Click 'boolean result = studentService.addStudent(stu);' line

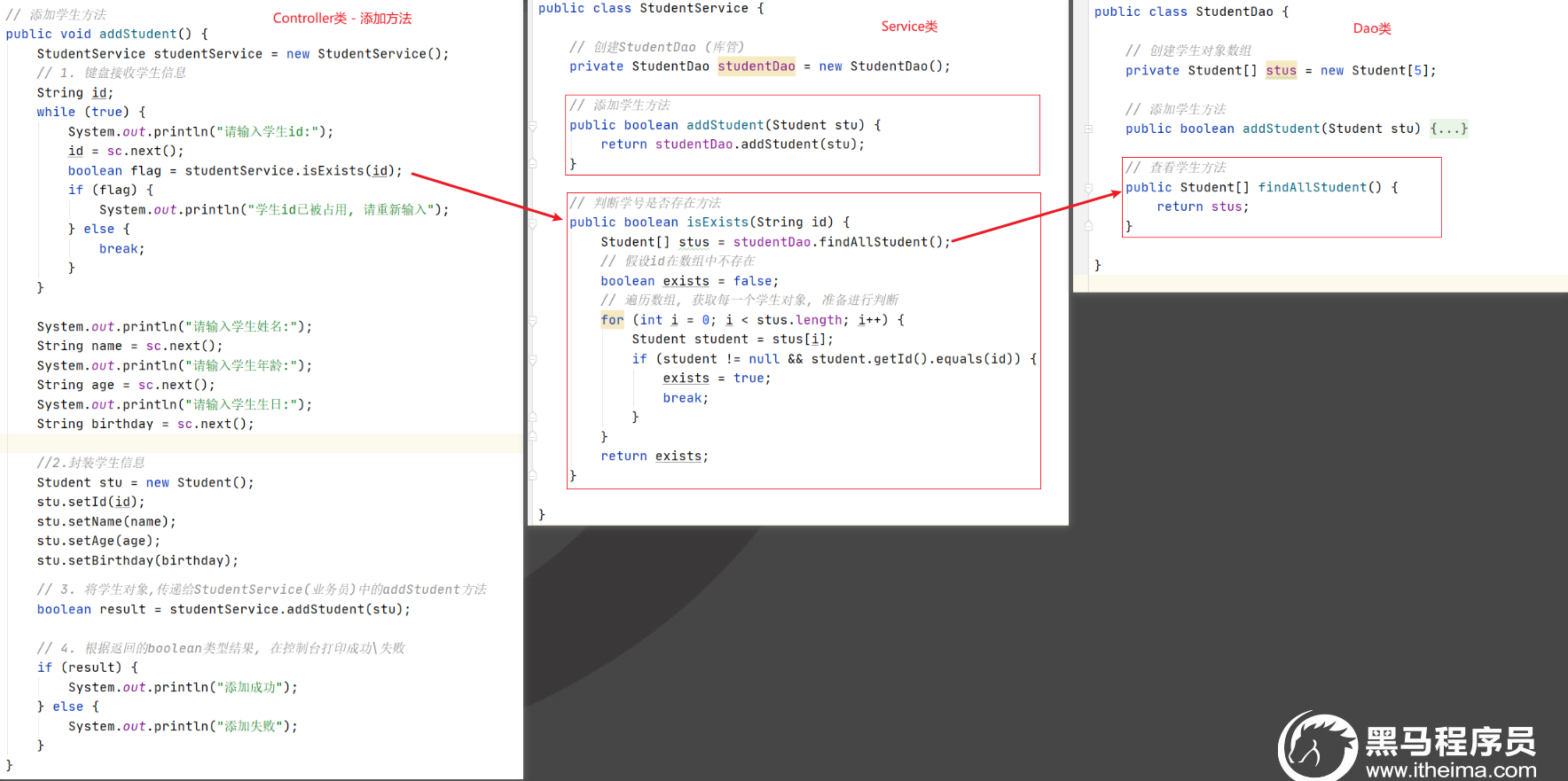(x=224, y=610)
